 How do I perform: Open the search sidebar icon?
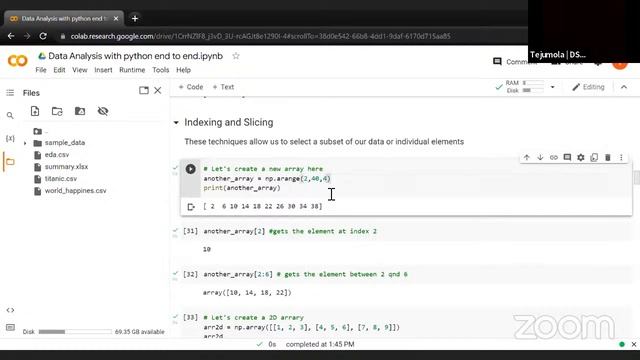pyautogui.click(x=10, y=116)
